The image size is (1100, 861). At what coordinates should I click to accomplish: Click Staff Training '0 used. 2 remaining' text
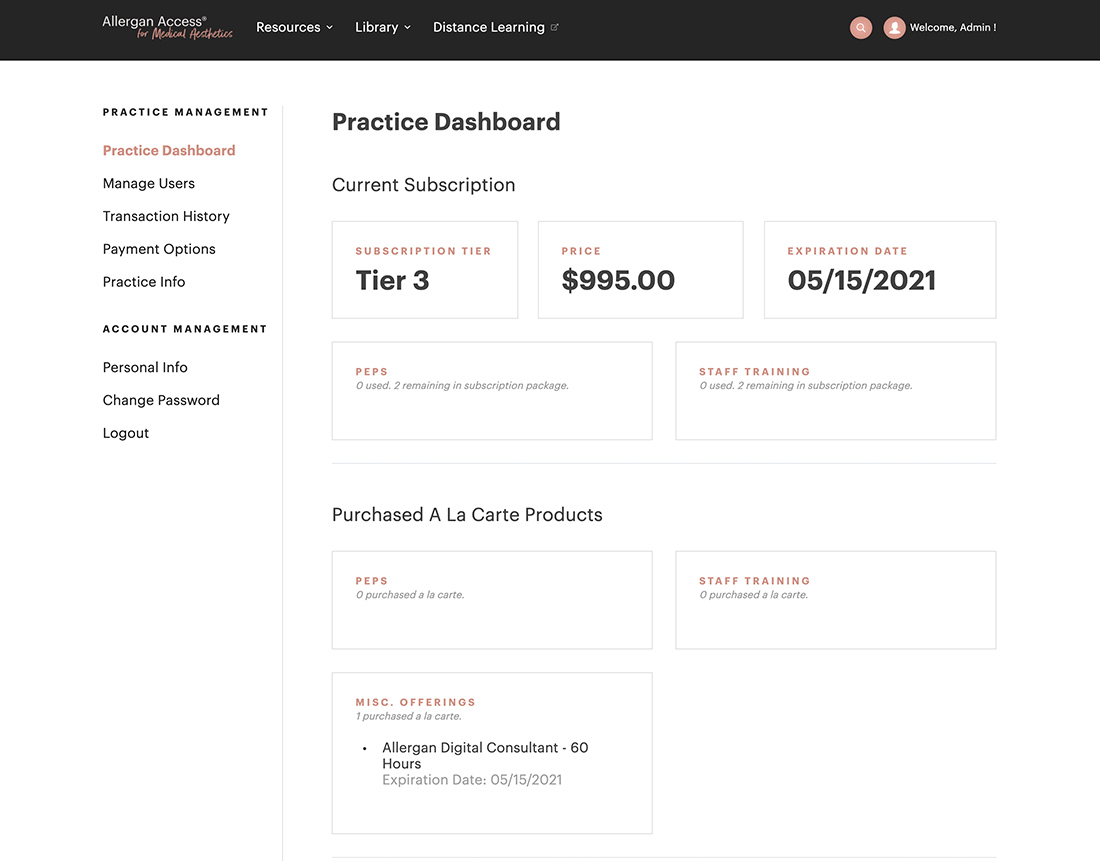[806, 385]
